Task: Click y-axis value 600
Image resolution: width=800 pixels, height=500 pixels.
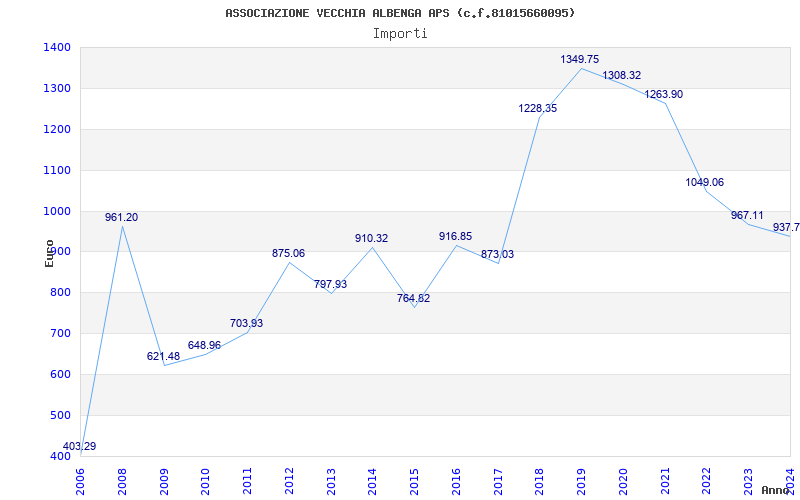Action: point(61,374)
